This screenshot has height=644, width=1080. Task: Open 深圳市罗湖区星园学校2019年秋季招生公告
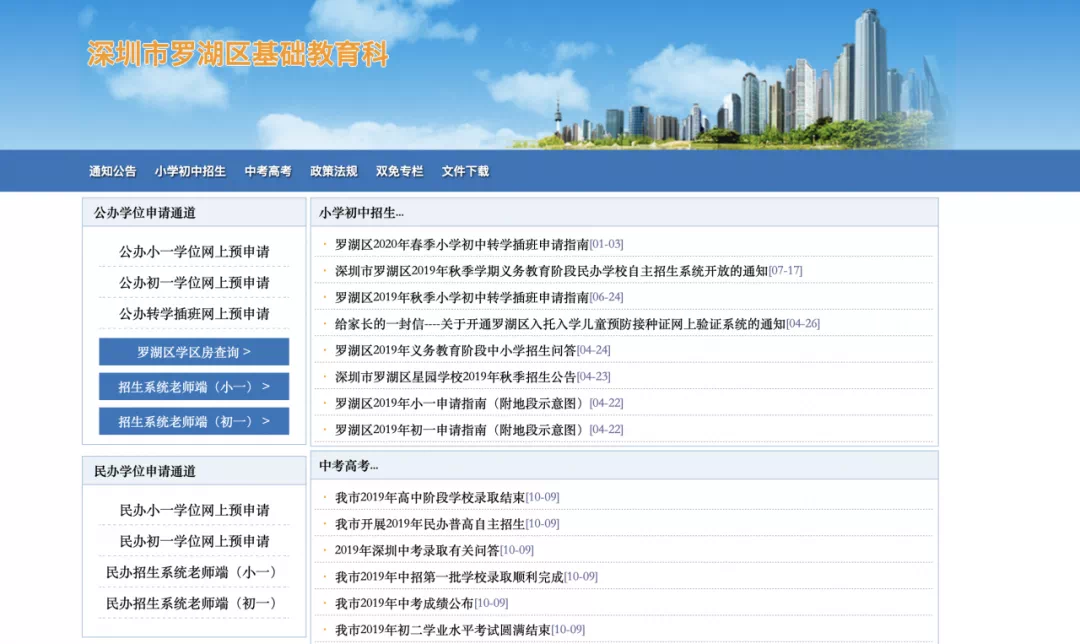tap(455, 377)
